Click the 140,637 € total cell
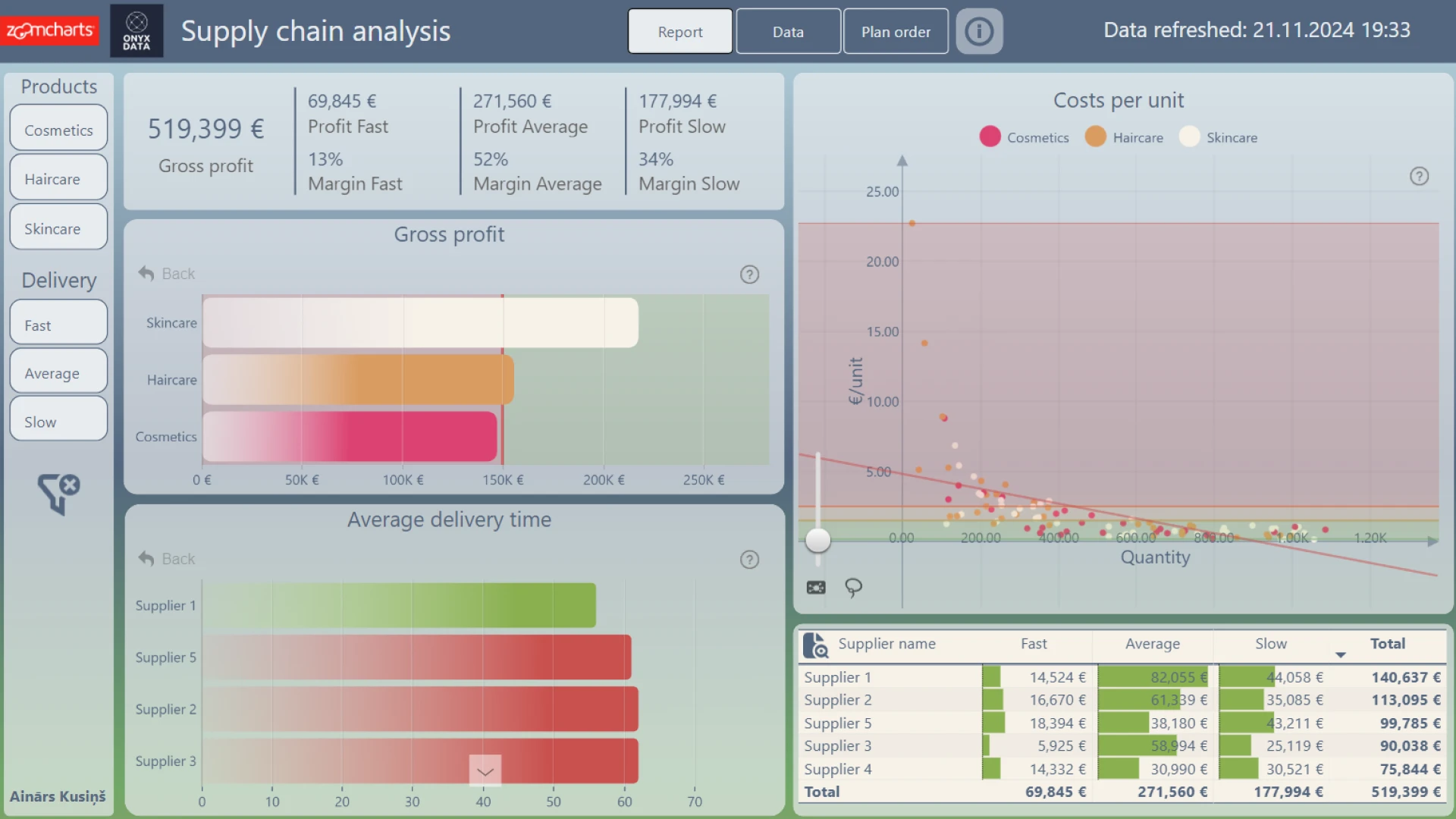 (1406, 677)
